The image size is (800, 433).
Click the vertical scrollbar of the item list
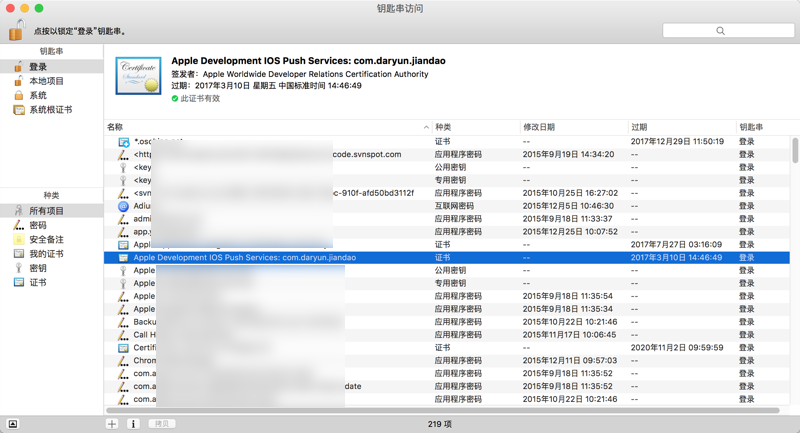pos(795,150)
